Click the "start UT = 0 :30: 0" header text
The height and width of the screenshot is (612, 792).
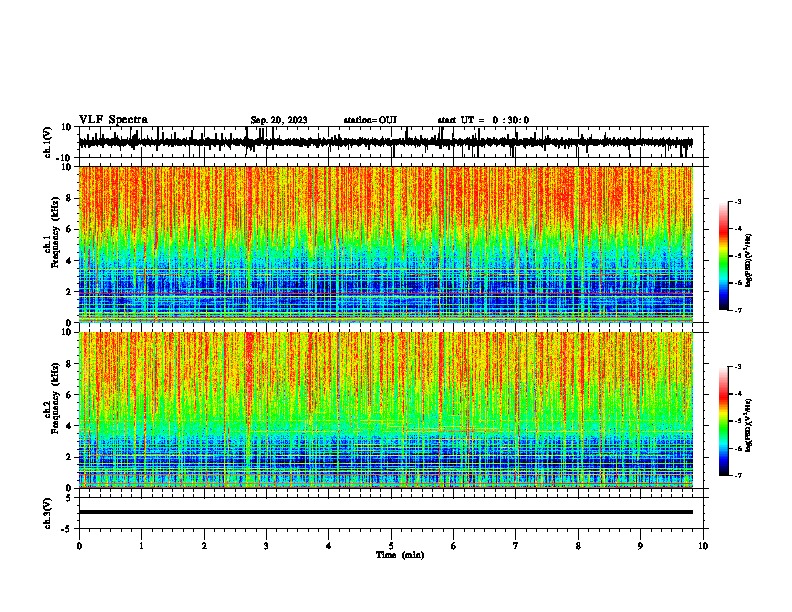[483, 120]
